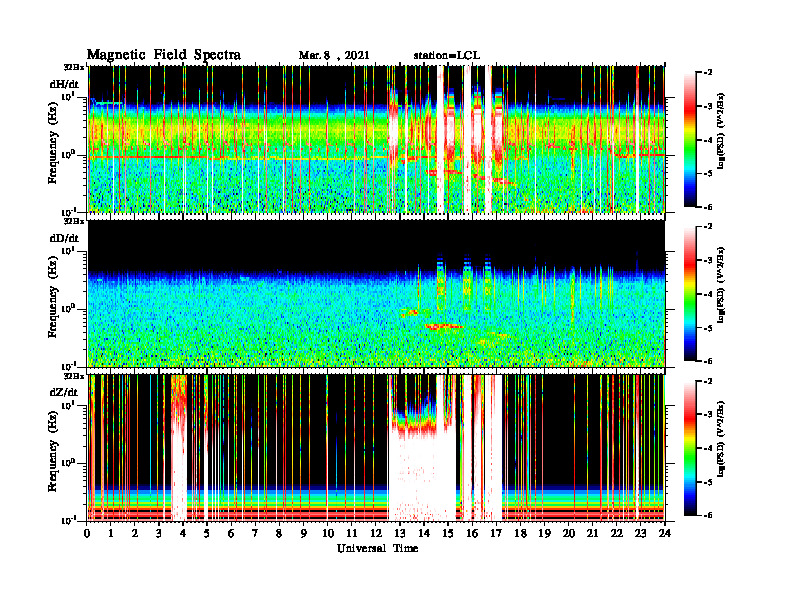Click the "-3" tick on dZ/dt color bar

click(x=707, y=415)
